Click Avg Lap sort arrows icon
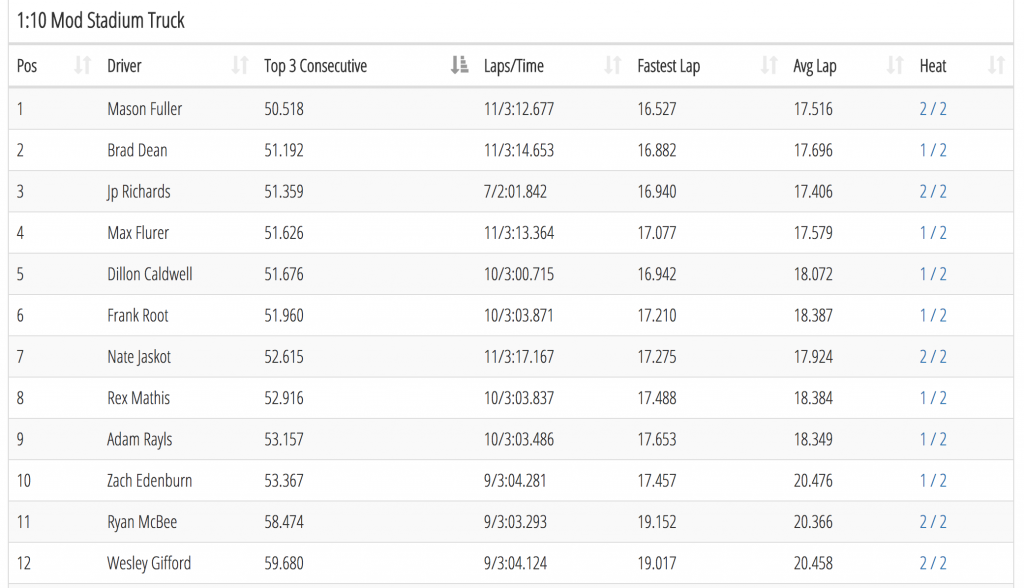Screen dimensions: 1024x588 (x=895, y=65)
